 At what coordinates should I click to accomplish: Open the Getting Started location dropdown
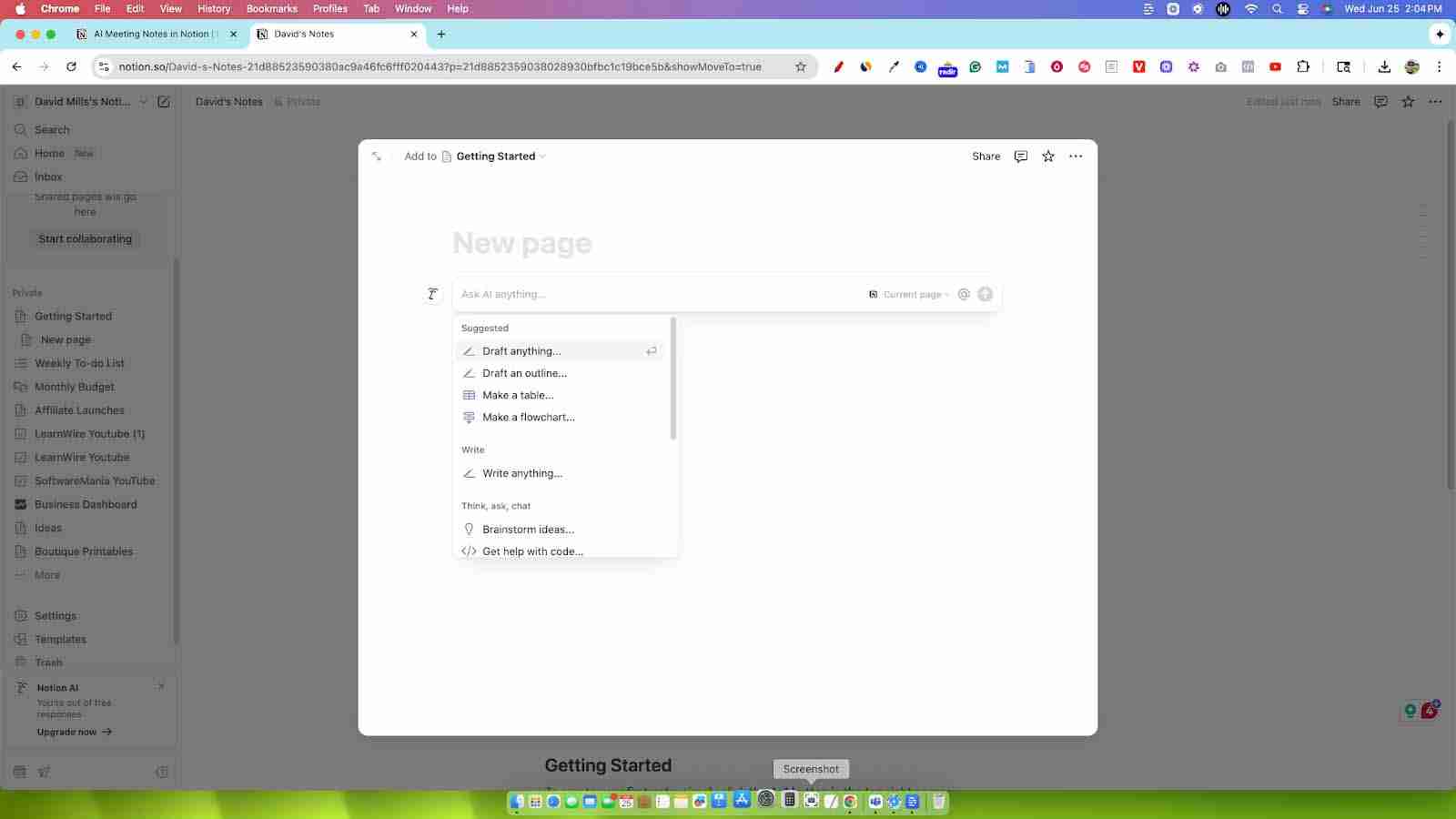click(500, 157)
